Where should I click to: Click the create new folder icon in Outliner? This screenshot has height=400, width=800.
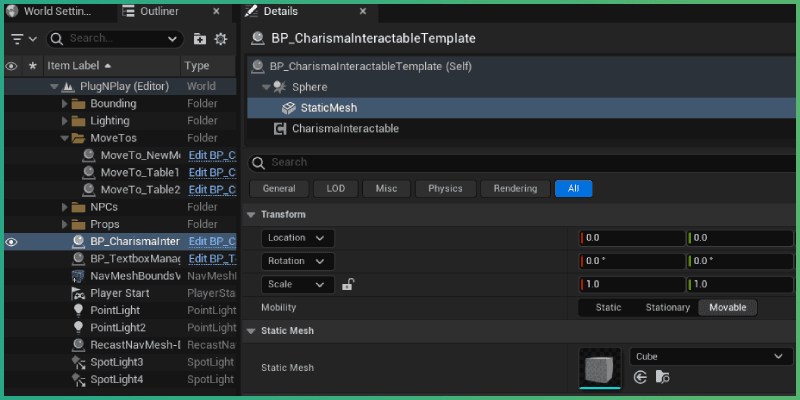200,39
